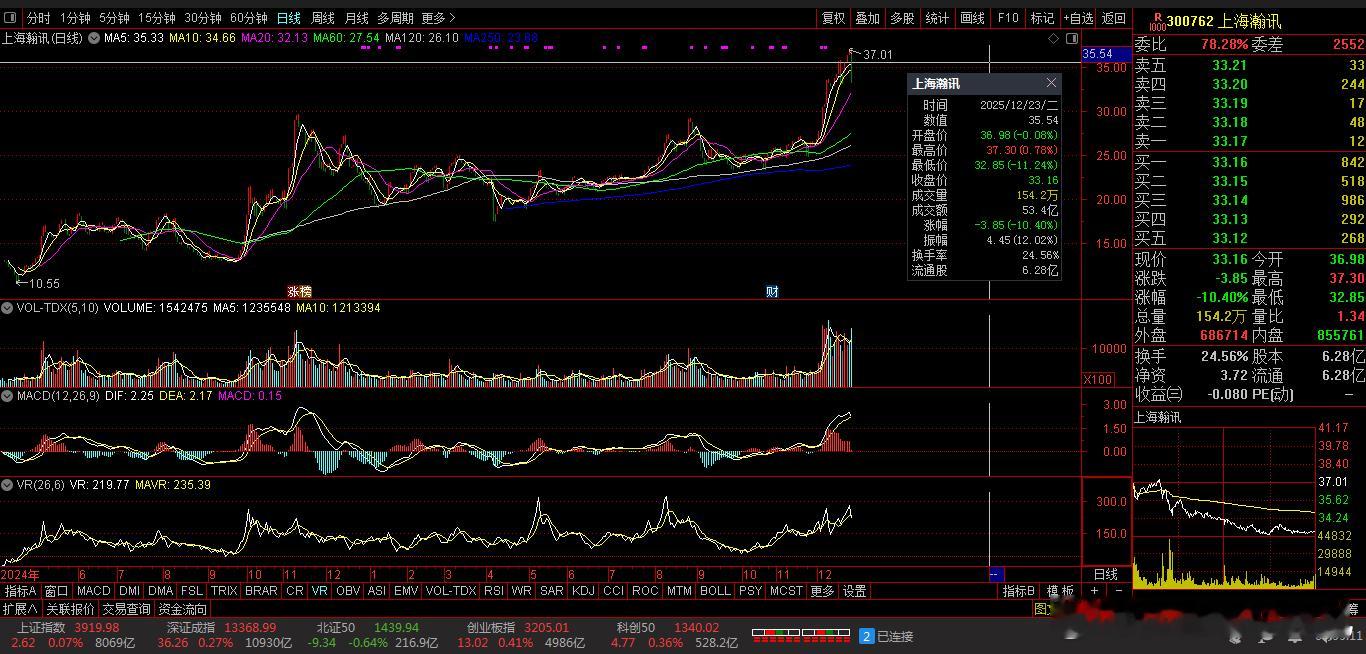Select KDJ indicator
This screenshot has height=654, width=1366.
pyautogui.click(x=583, y=591)
